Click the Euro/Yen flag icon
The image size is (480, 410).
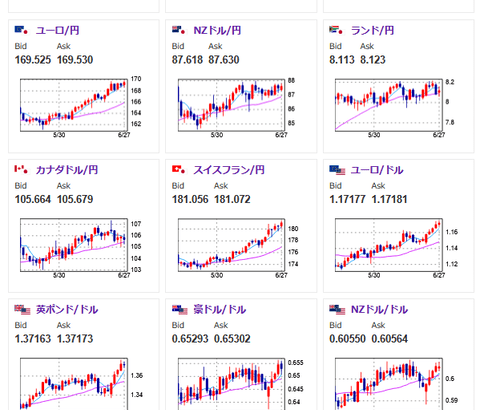(21, 30)
